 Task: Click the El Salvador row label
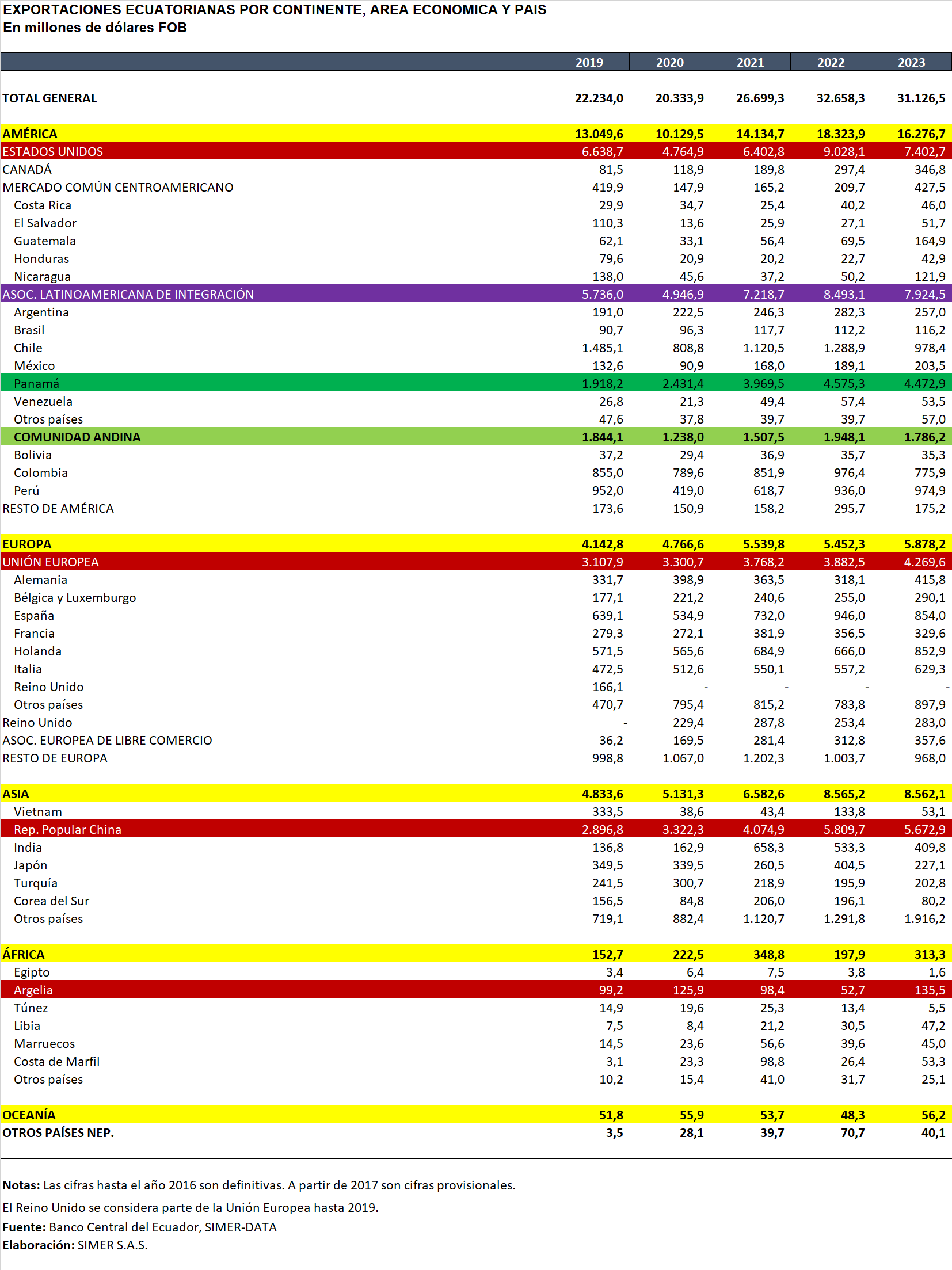pos(45,223)
